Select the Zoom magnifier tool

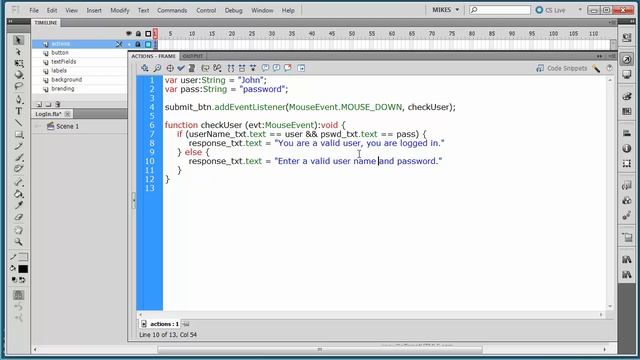[x=18, y=242]
